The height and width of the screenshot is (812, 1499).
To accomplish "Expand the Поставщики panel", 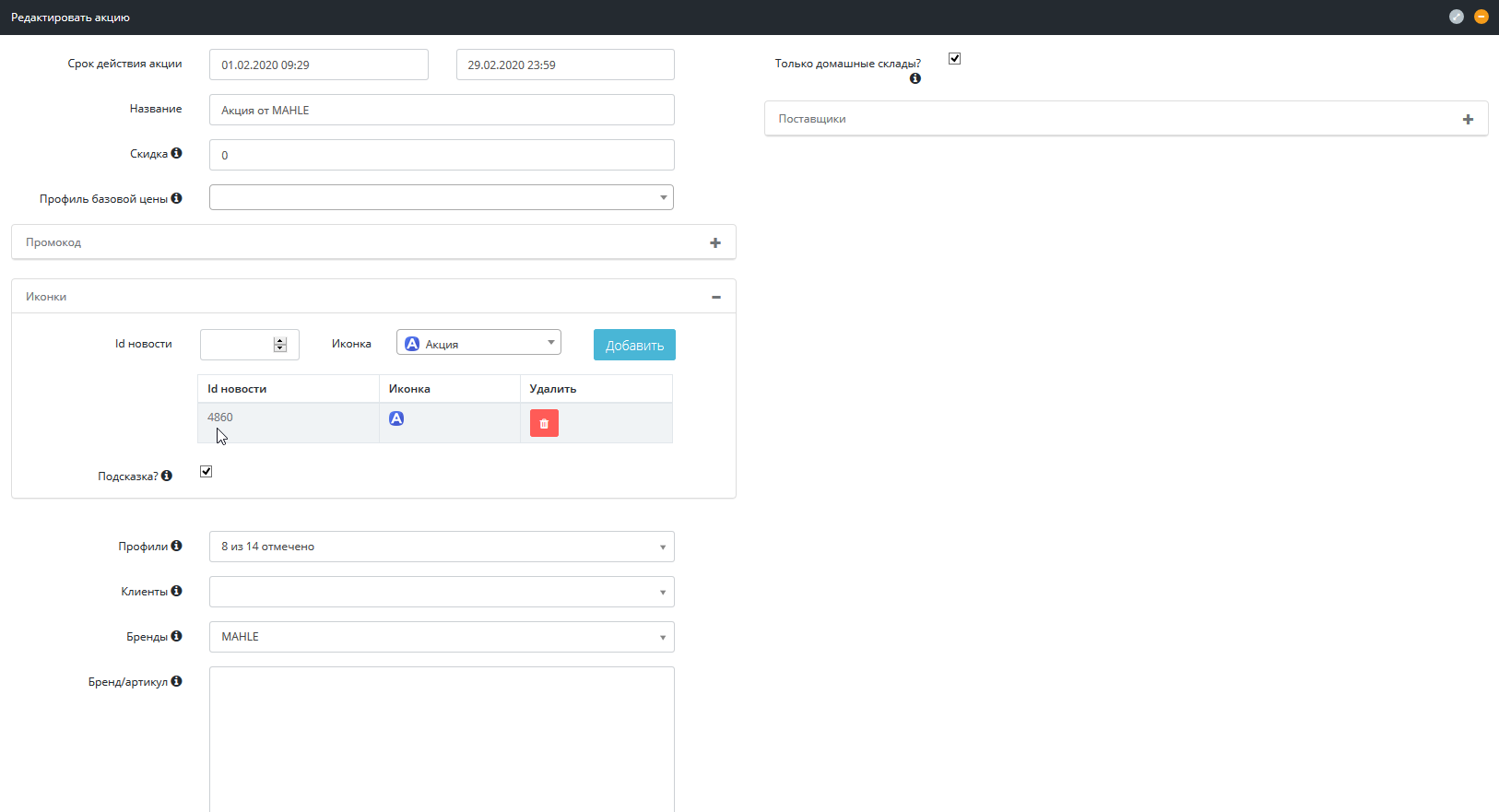I will 1468,119.
